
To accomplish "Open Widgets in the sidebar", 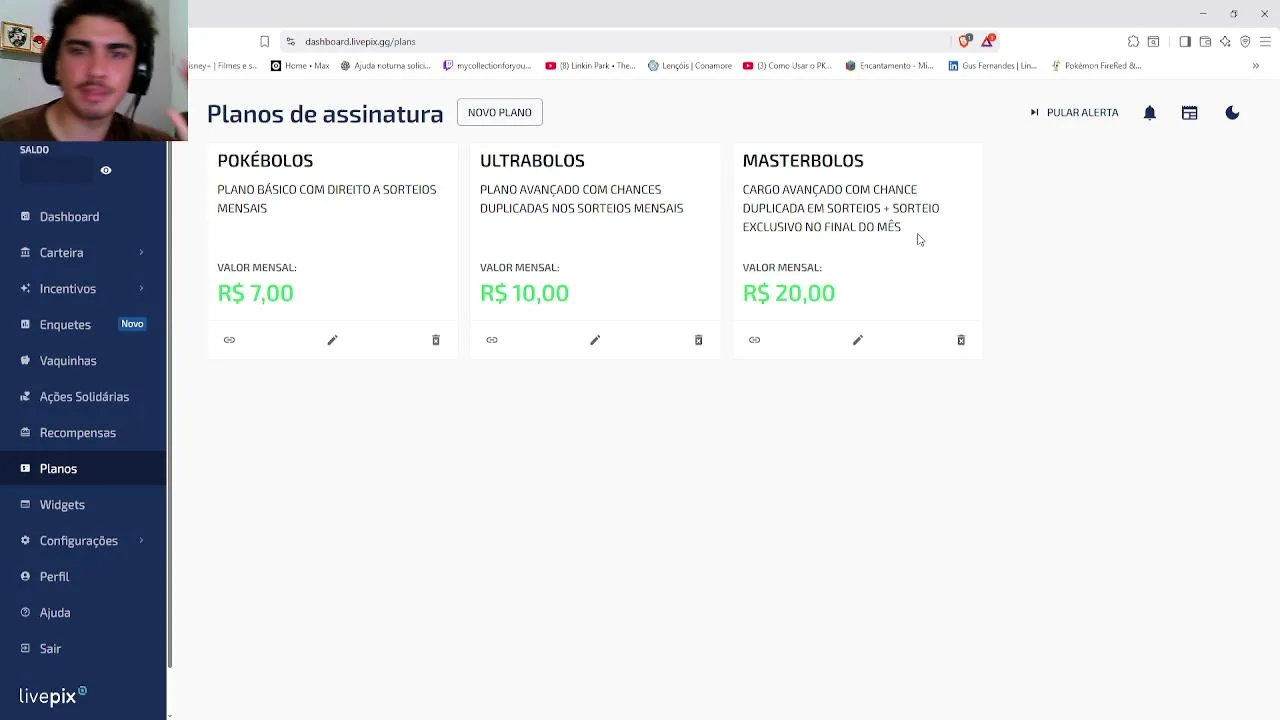I will pyautogui.click(x=62, y=505).
